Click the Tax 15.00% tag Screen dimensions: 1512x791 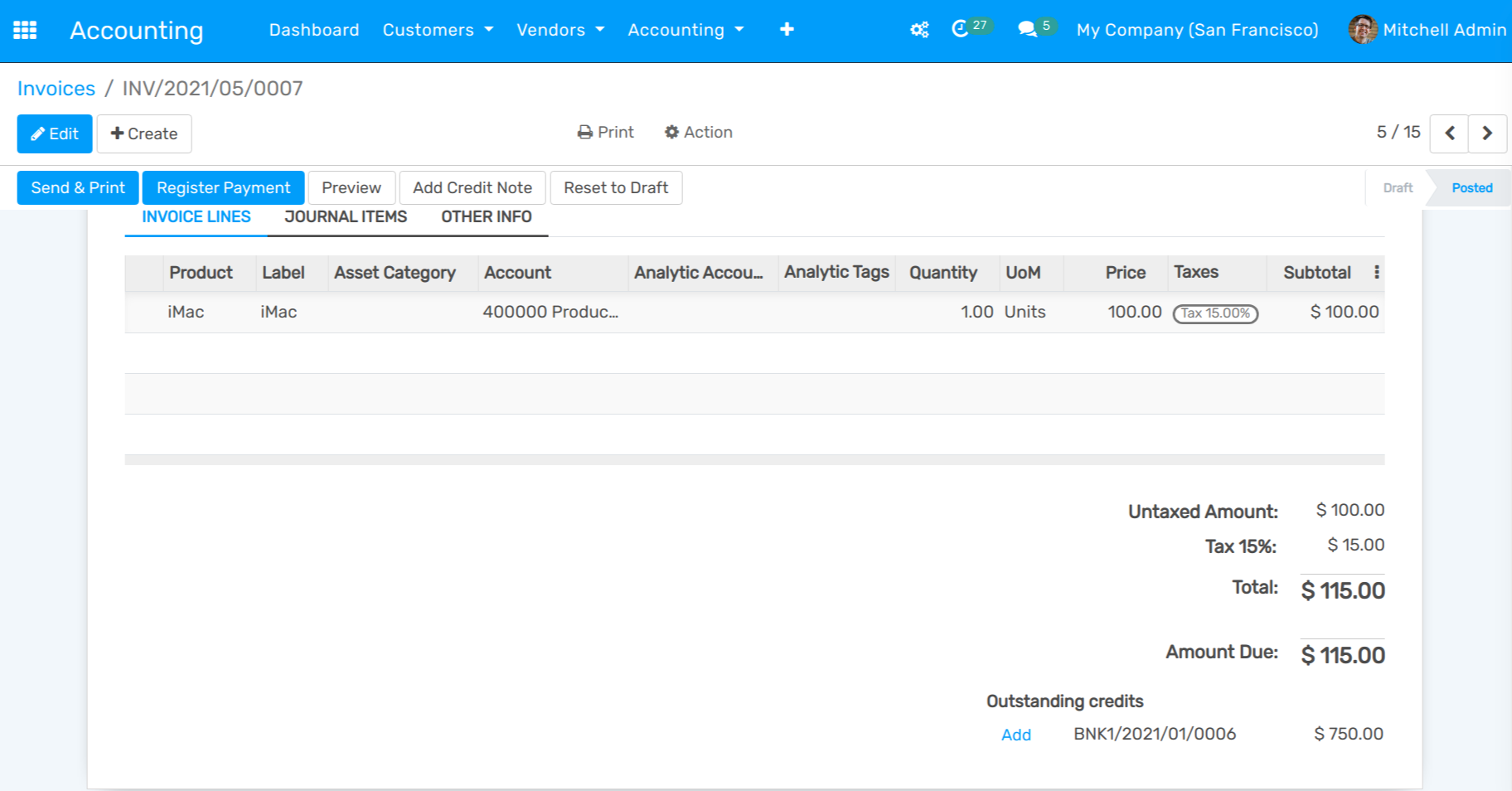[x=1215, y=313]
